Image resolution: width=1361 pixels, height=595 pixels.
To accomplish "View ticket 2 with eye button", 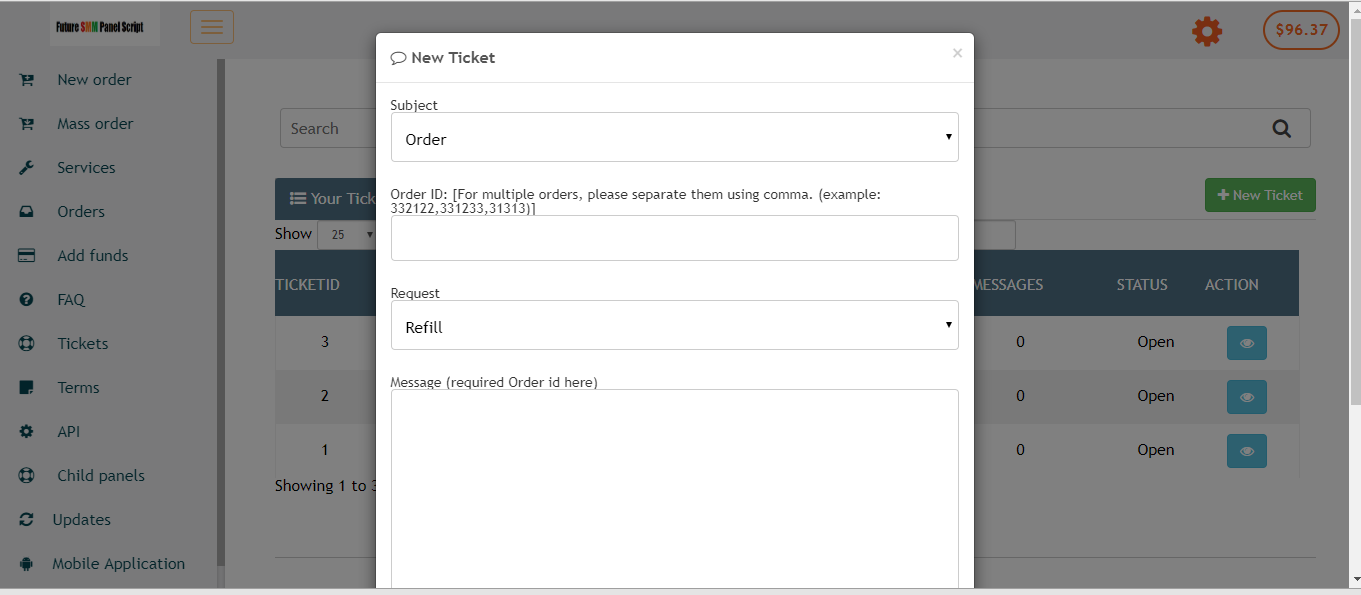I will coord(1246,396).
